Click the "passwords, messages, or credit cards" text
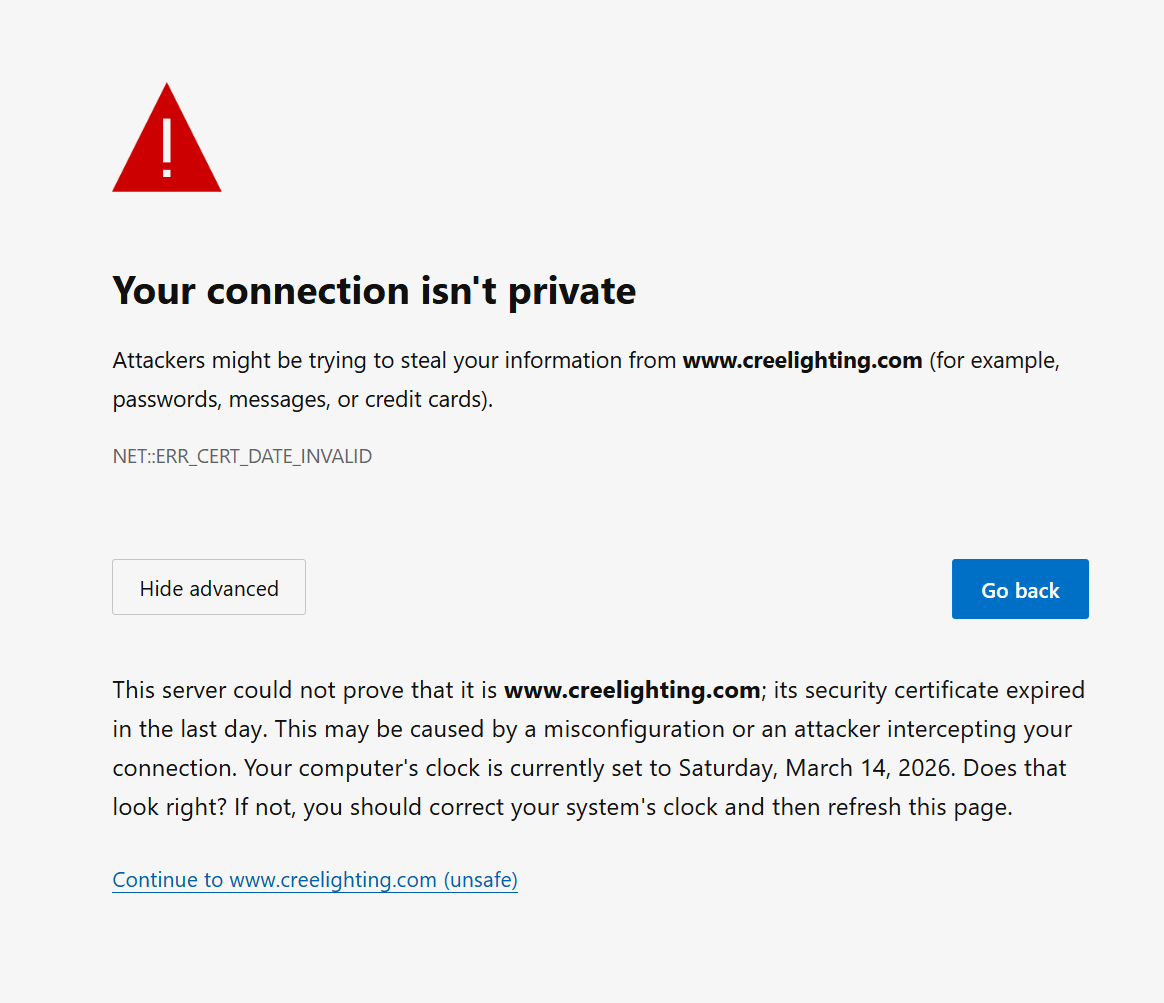The height and width of the screenshot is (1003, 1164). point(300,400)
